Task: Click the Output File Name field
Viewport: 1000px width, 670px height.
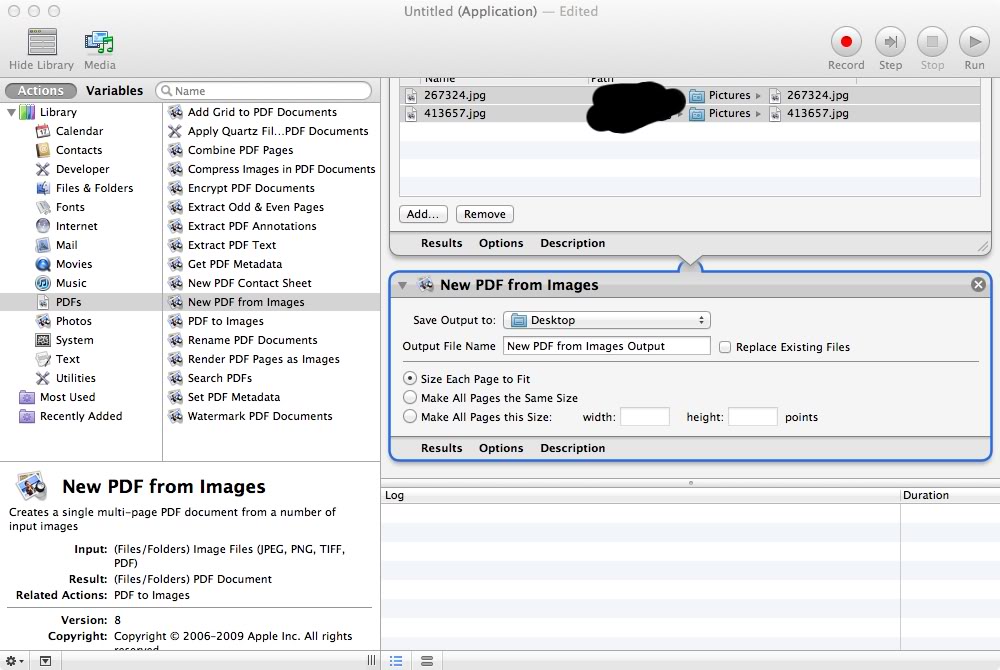Action: coord(607,346)
